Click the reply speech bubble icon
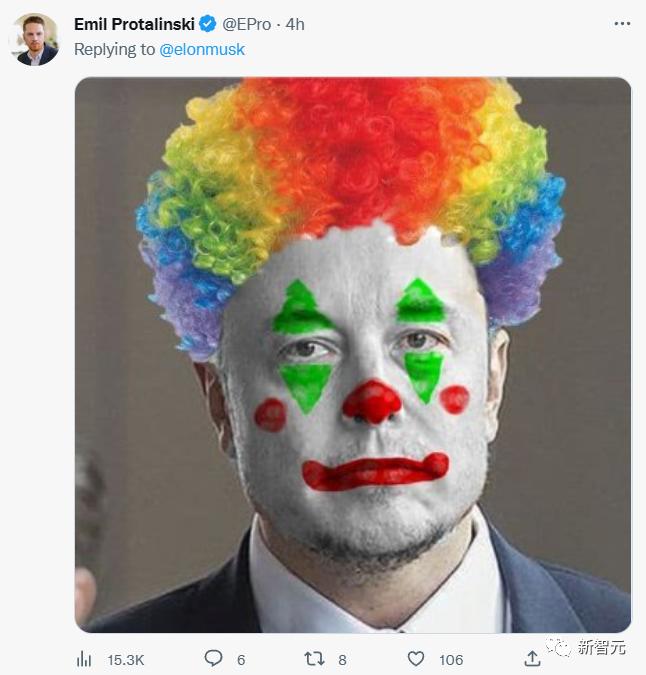 click(213, 658)
